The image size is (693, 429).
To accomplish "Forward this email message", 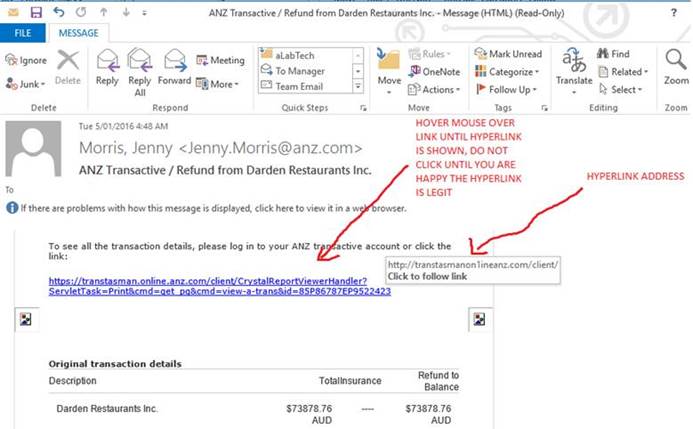I will coord(174,67).
